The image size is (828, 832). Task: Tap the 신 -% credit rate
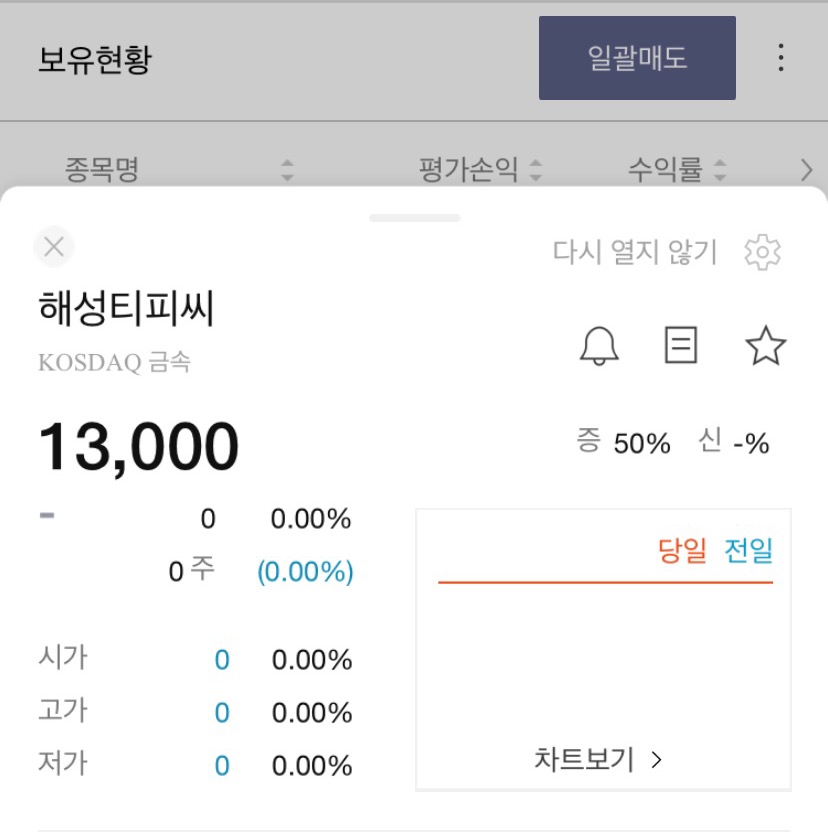click(734, 442)
